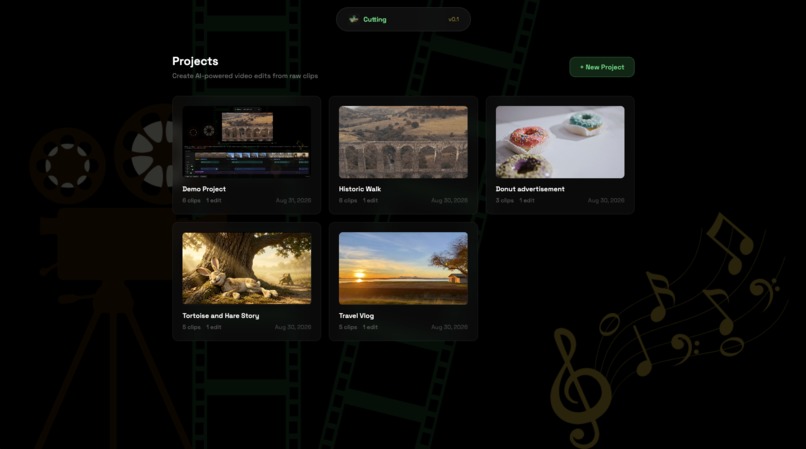Screen dimensions: 806x449
Task: Click the v0.1 version label
Action: [x=453, y=20]
